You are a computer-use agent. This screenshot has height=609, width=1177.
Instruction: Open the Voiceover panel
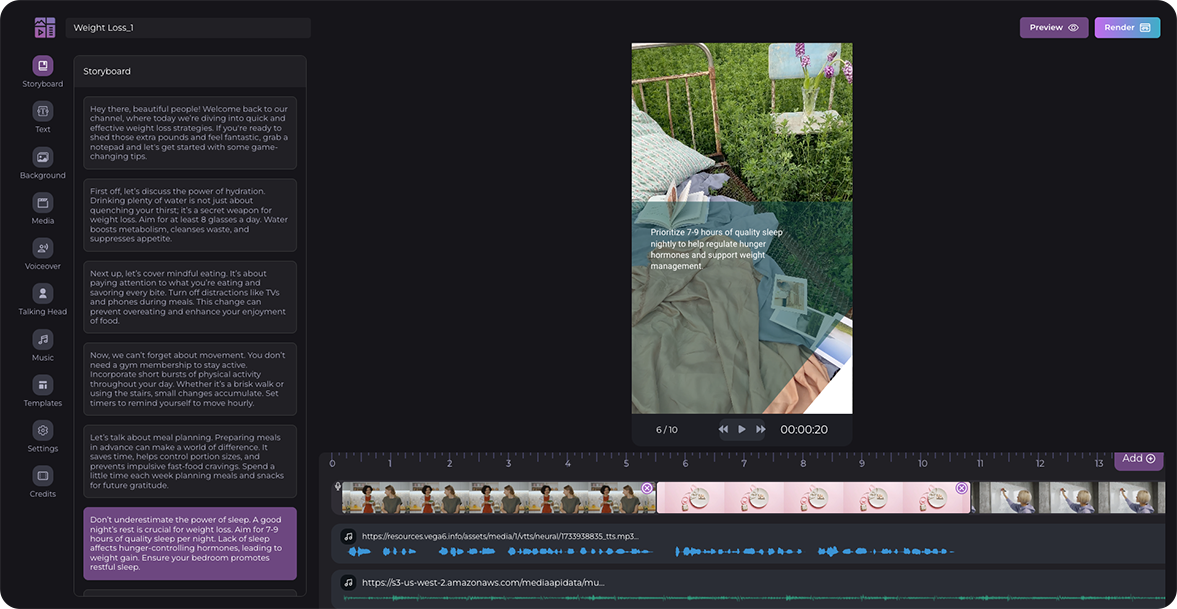coord(42,249)
